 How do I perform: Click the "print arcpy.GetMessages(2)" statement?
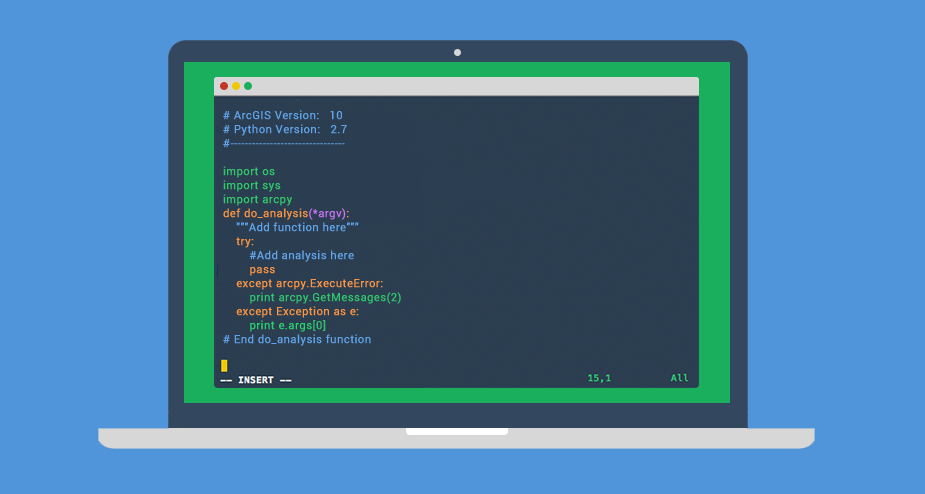(325, 297)
